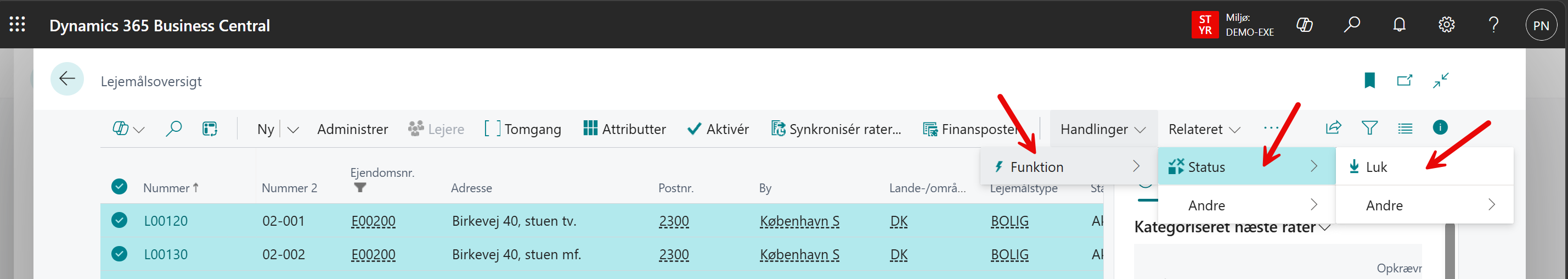The image size is (1568, 279).
Task: Toggle select-all checkmark in header row
Action: (119, 187)
